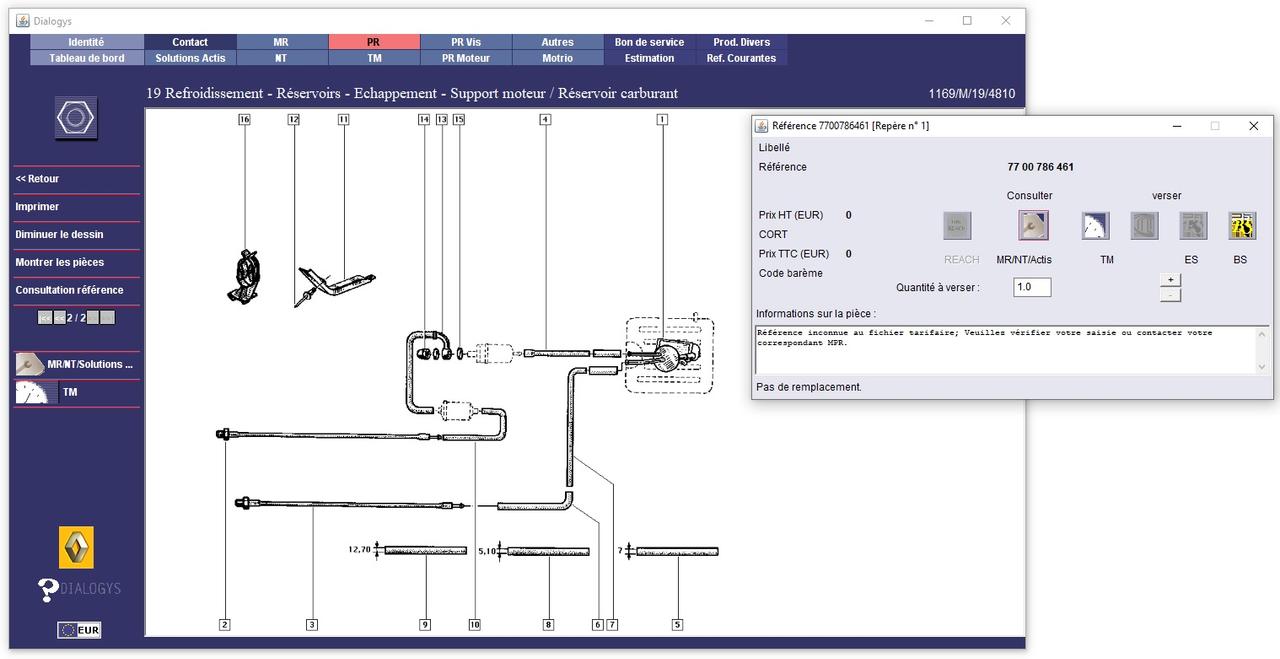Click Diminuer le dessin
Screen dimensions: 1280x659
pyautogui.click(x=59, y=235)
